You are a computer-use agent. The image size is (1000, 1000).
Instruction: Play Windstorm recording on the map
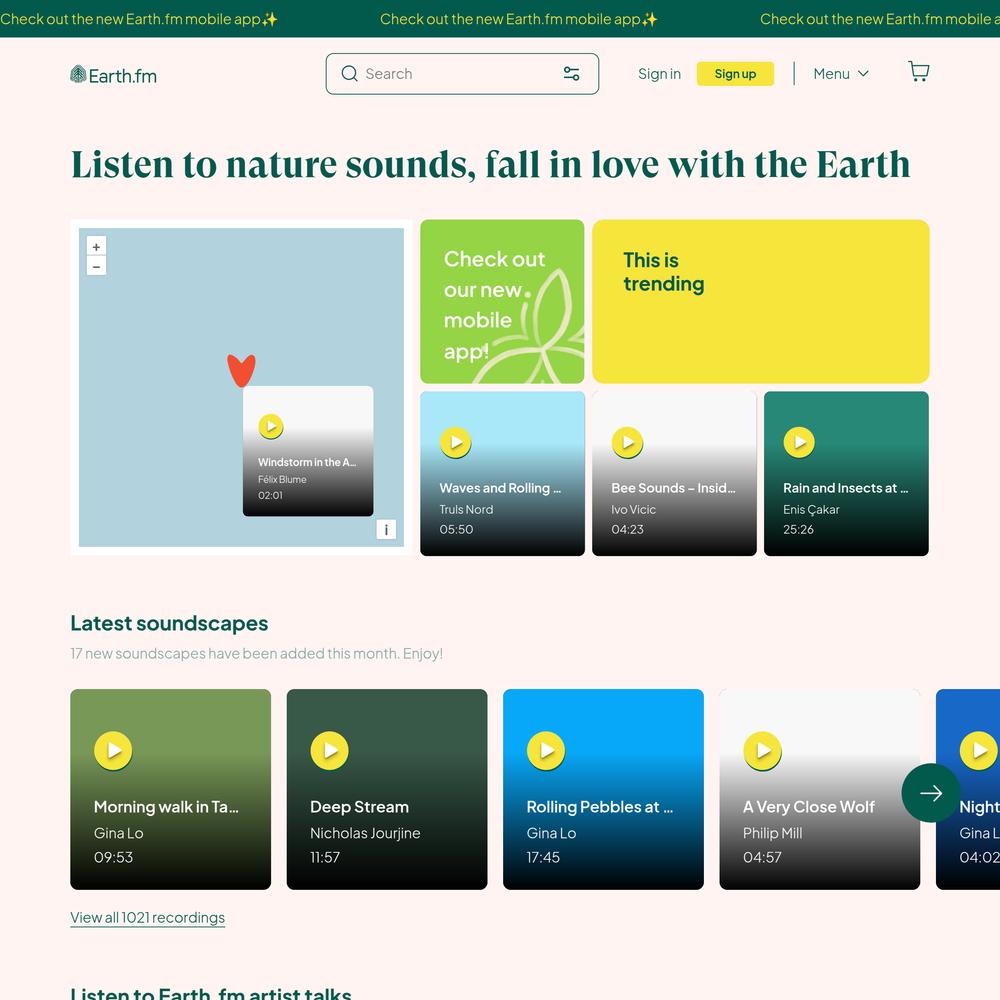coord(271,427)
